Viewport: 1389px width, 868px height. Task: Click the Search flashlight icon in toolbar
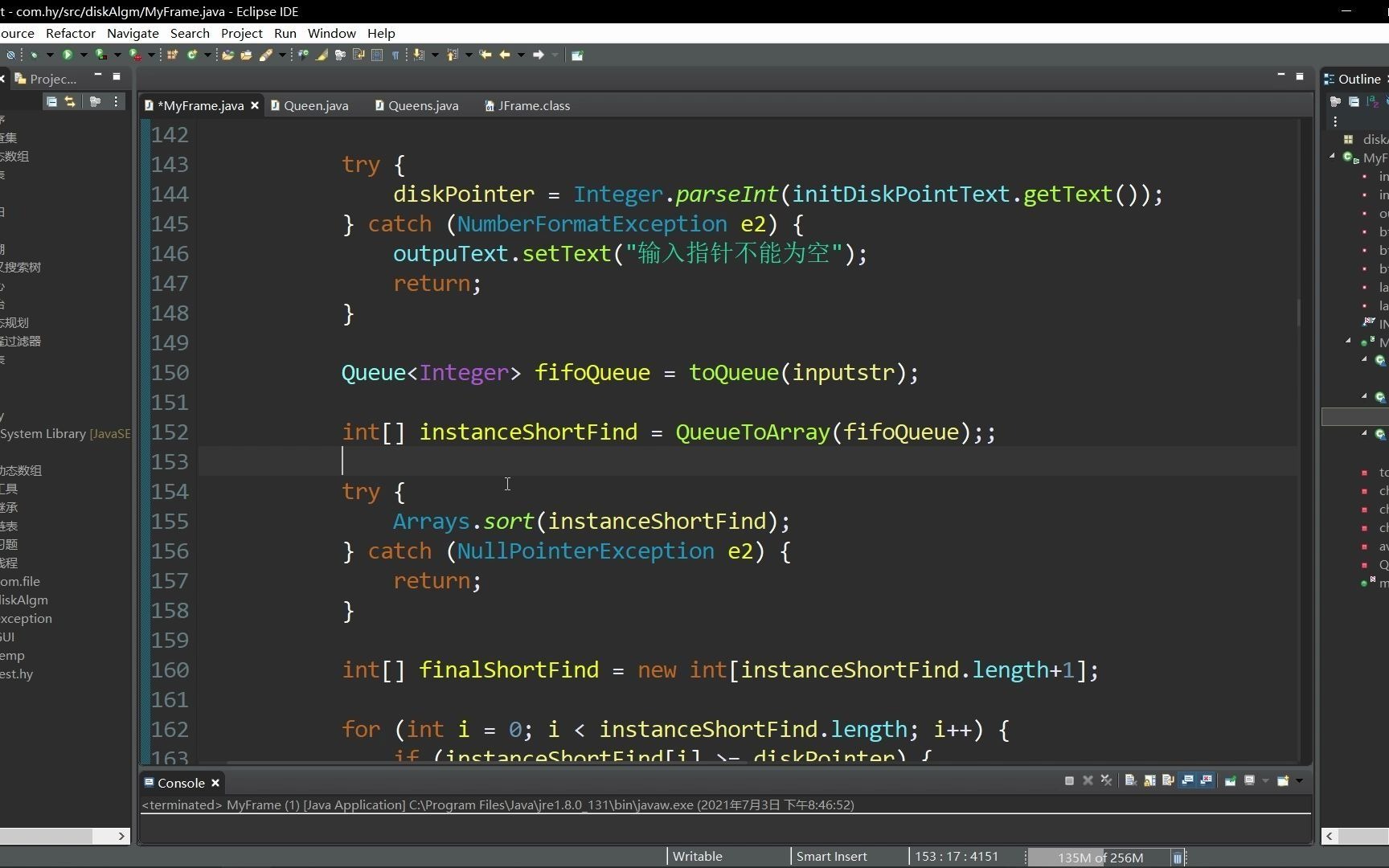(265, 55)
